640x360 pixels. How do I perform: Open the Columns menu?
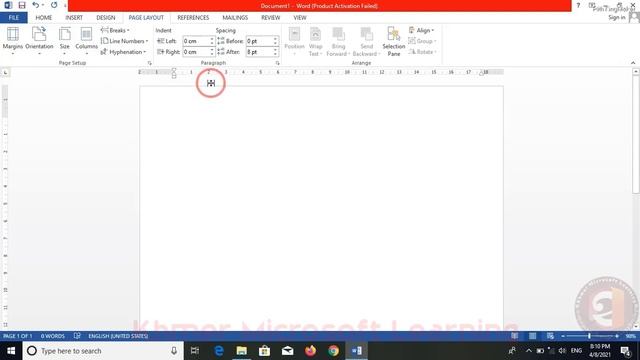click(87, 41)
